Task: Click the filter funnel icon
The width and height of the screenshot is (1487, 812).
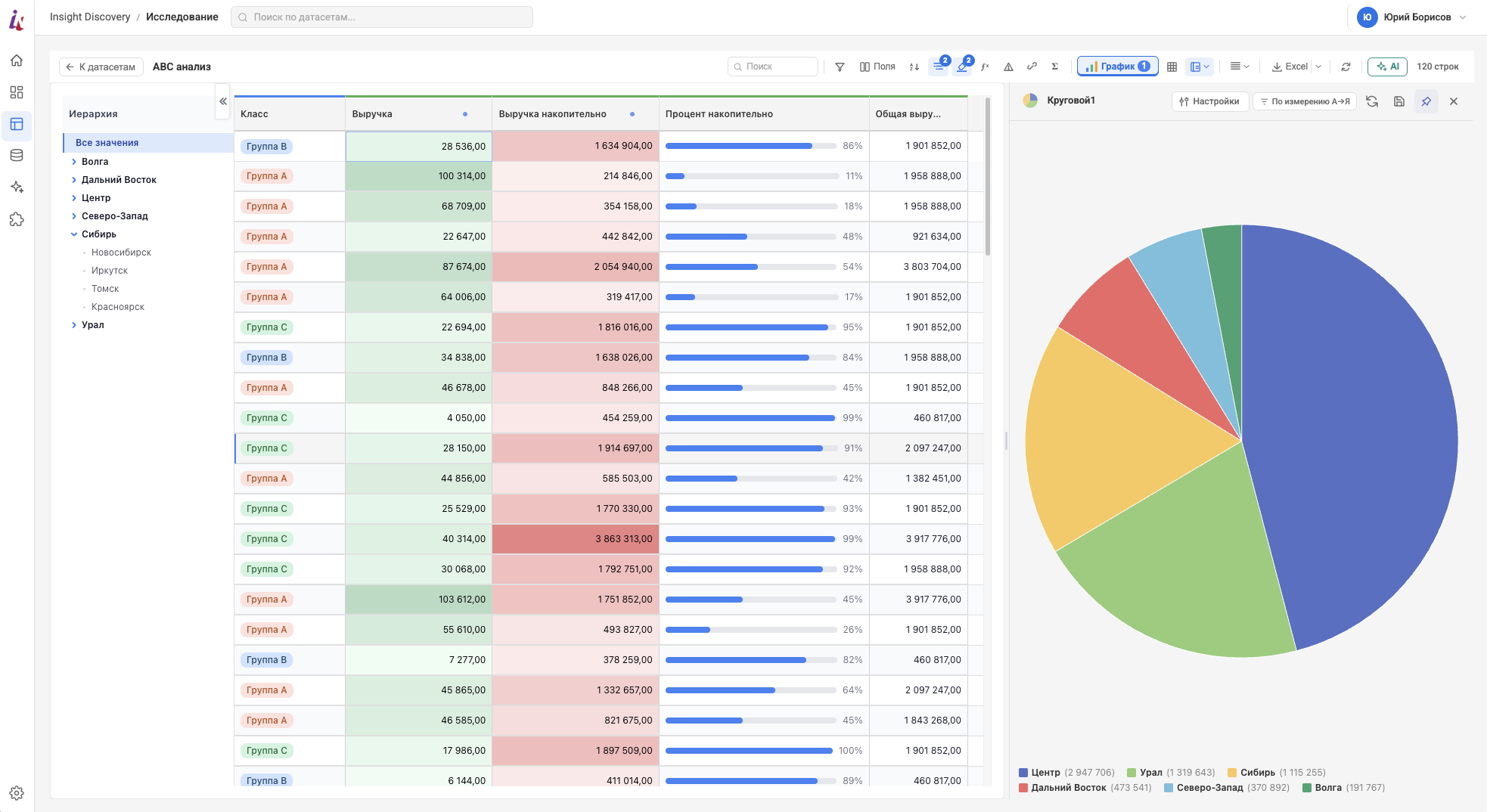Action: (840, 67)
